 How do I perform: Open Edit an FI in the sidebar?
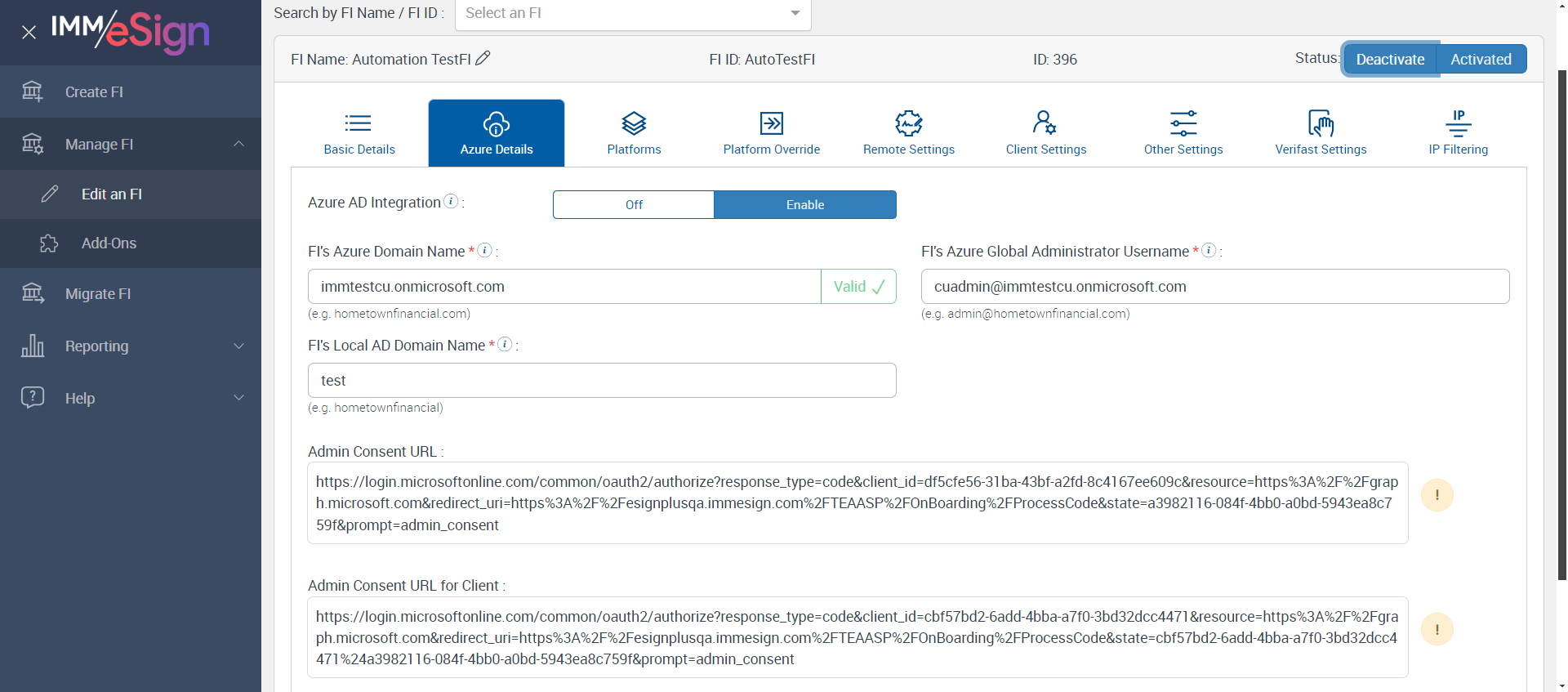click(131, 194)
